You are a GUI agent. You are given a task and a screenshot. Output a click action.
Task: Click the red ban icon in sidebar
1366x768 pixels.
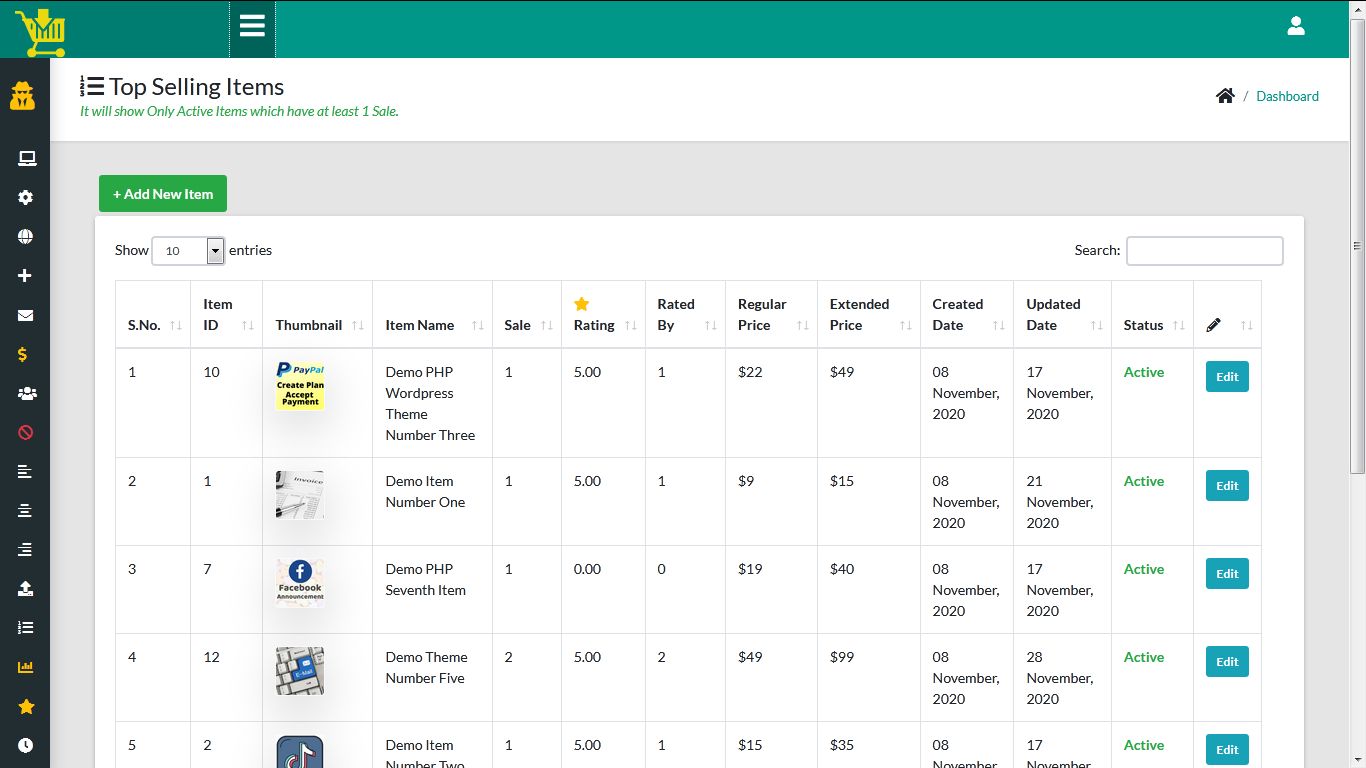pyautogui.click(x=25, y=433)
